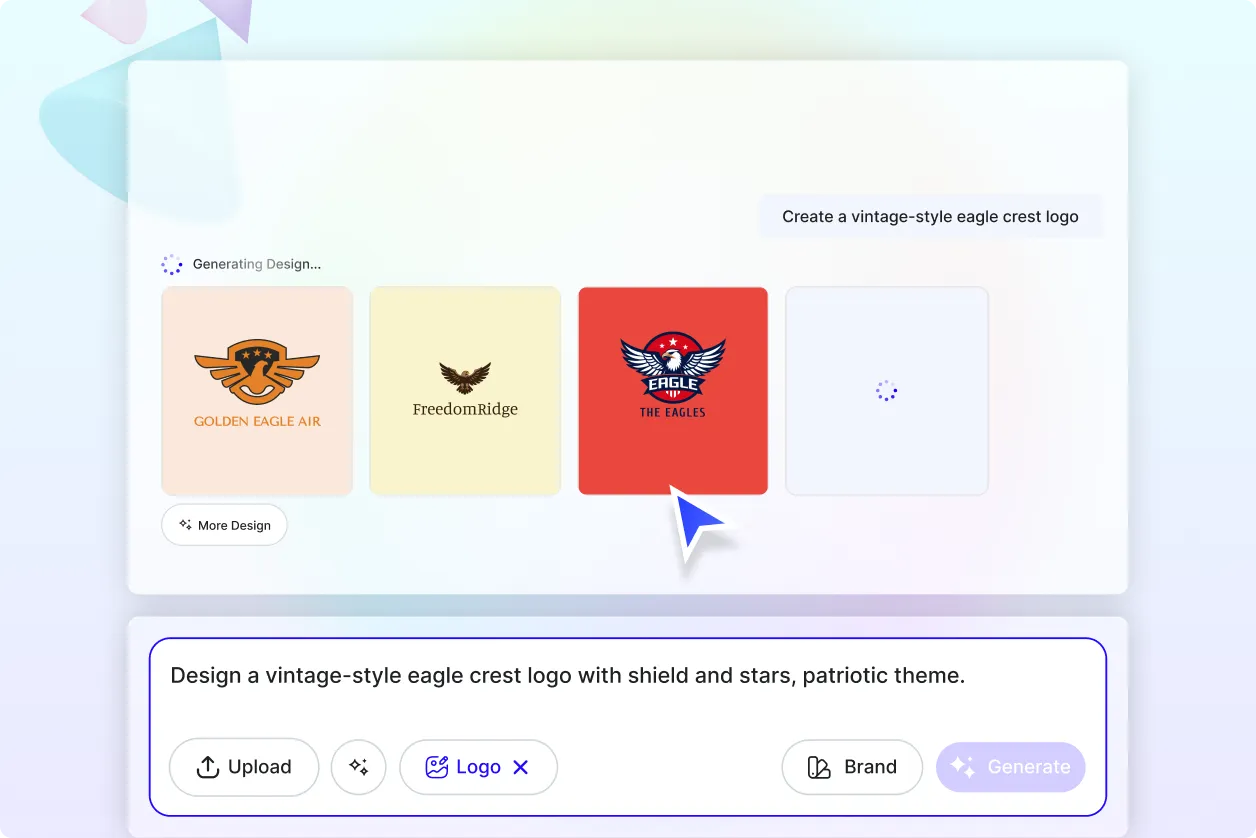Image resolution: width=1256 pixels, height=838 pixels.
Task: Click the 'Generating Design...' status text
Action: click(x=257, y=264)
